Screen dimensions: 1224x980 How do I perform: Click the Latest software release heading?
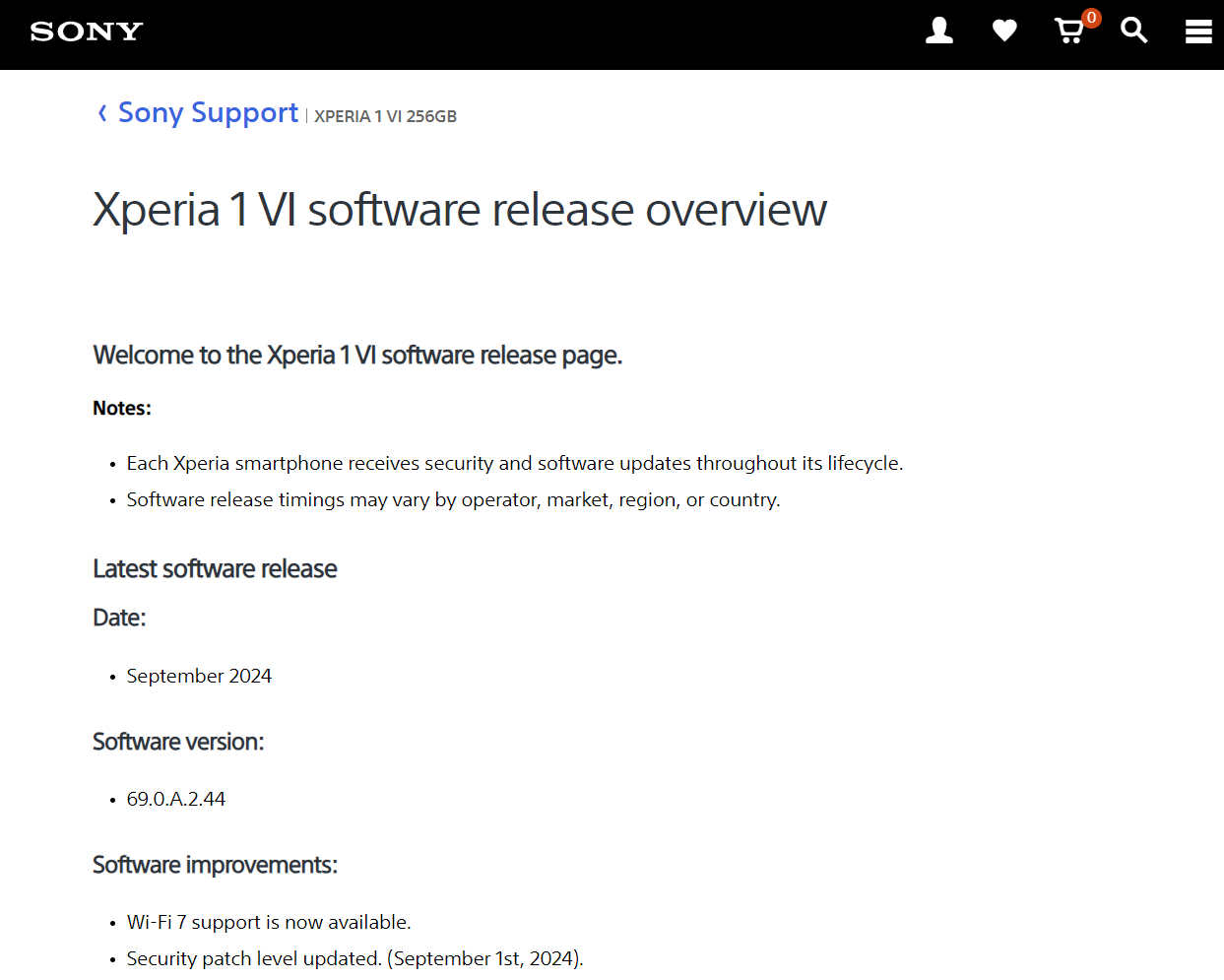point(215,569)
